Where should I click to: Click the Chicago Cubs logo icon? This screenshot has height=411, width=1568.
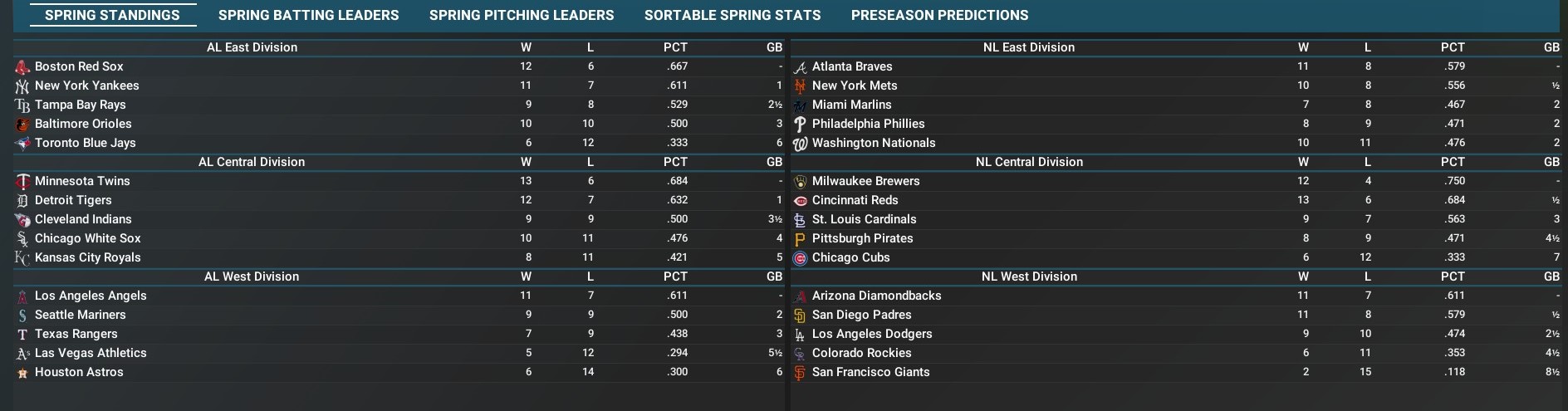800,257
